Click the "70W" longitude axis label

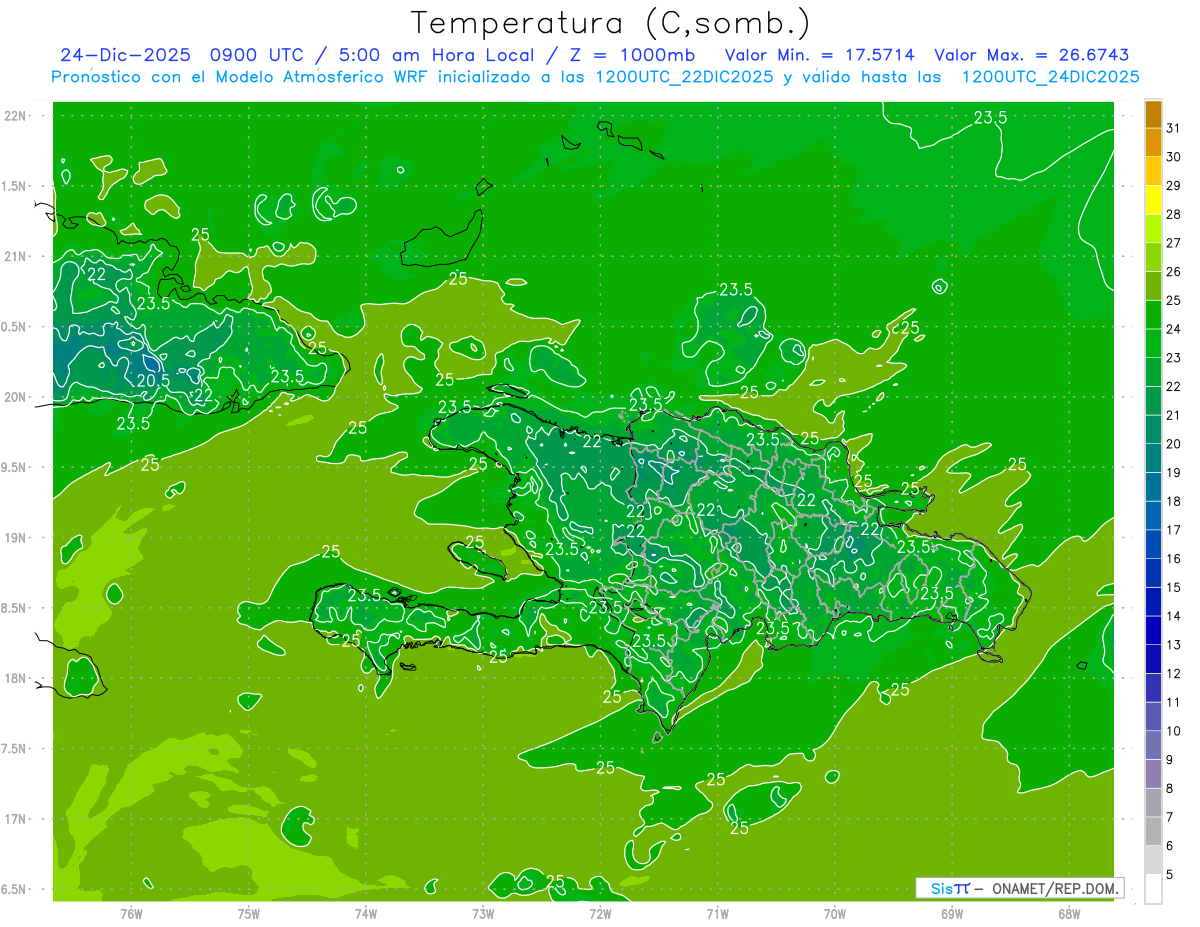(x=835, y=913)
